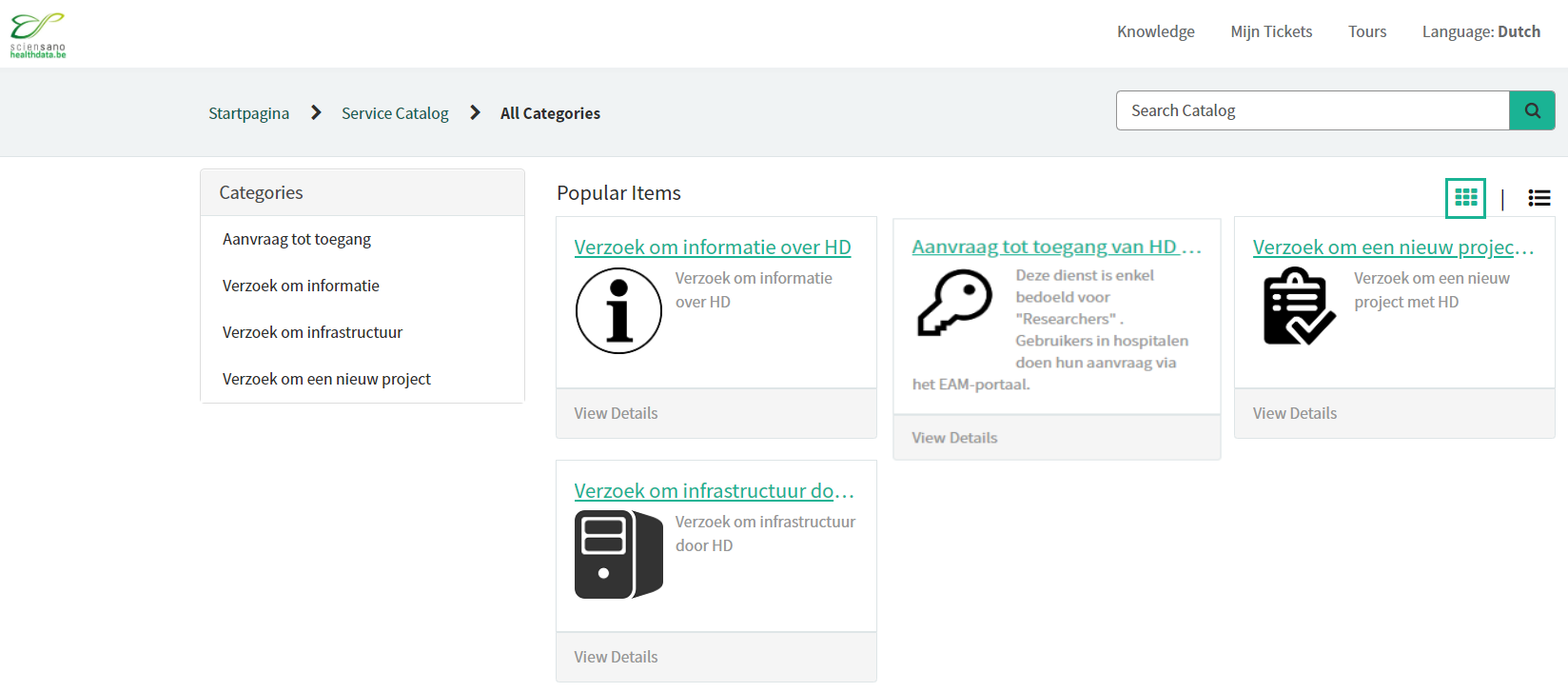Click the key icon for access request
This screenshot has height=692, width=1568.
point(954,303)
